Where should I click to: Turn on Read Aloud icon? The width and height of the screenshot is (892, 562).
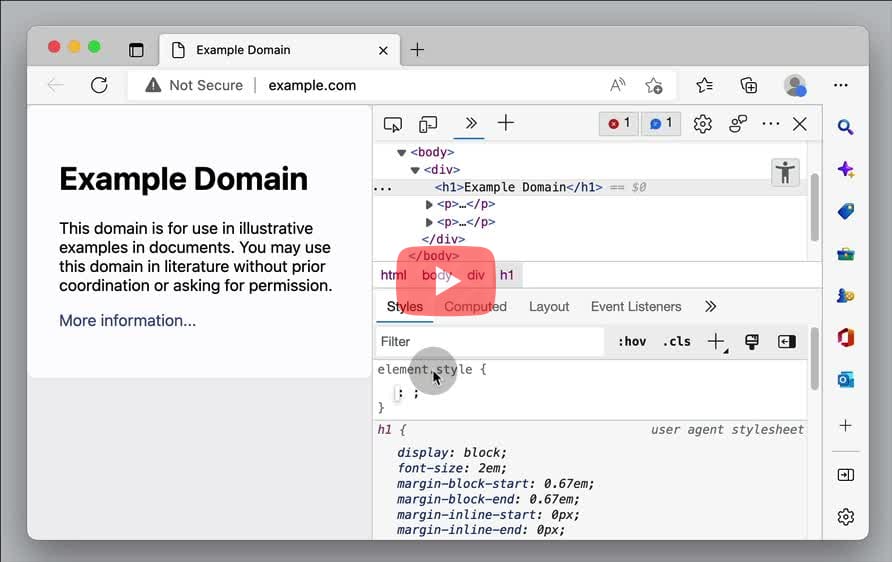pyautogui.click(x=617, y=85)
